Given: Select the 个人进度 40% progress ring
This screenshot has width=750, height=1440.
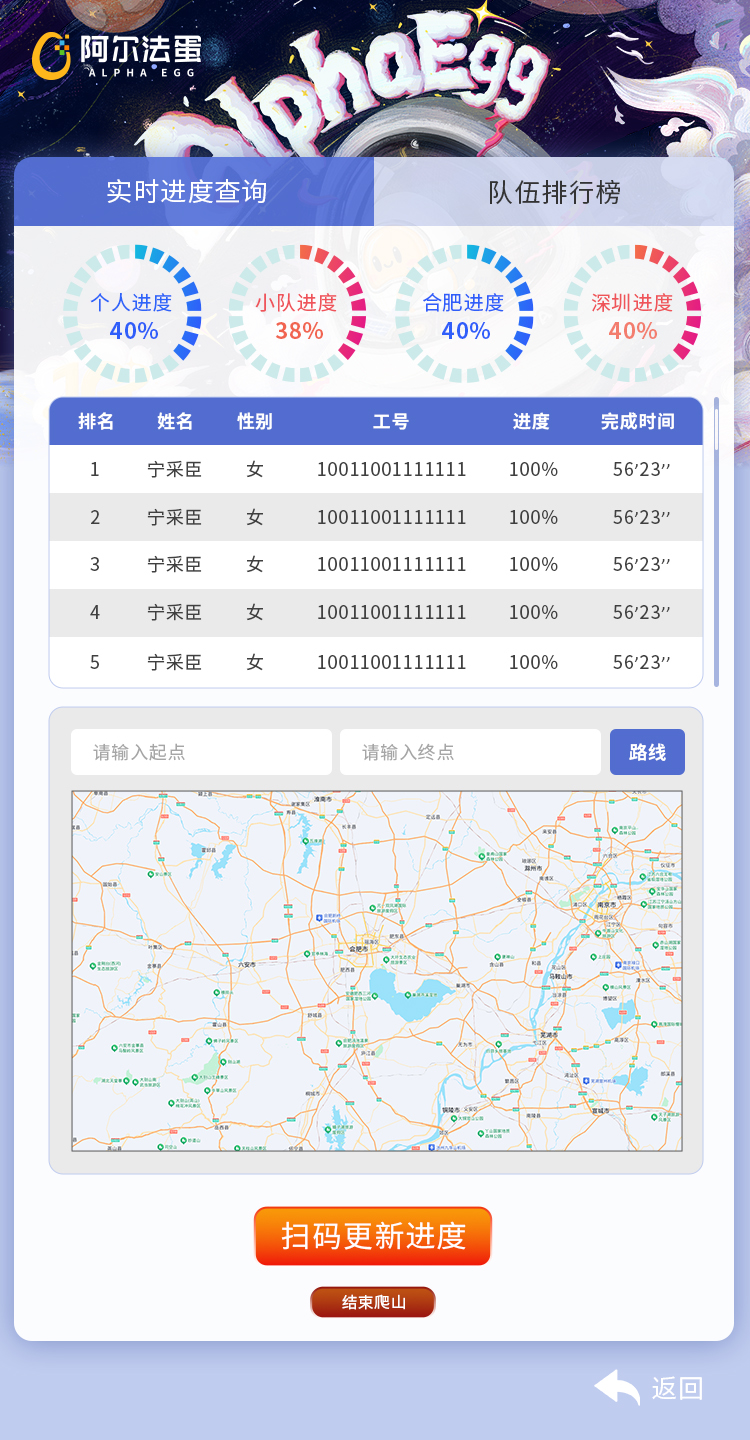Looking at the screenshot, I should pyautogui.click(x=132, y=314).
